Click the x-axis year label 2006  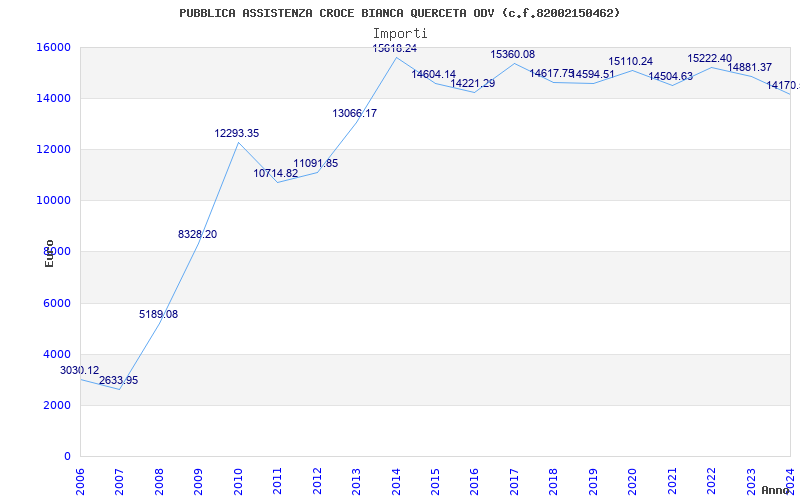[x=81, y=480]
